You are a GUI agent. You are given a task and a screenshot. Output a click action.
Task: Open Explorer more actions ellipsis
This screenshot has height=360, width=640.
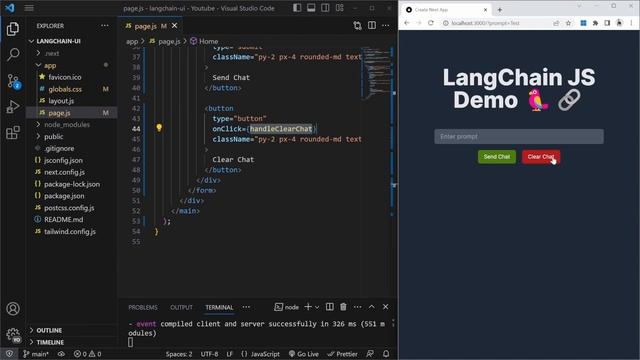[x=105, y=25]
